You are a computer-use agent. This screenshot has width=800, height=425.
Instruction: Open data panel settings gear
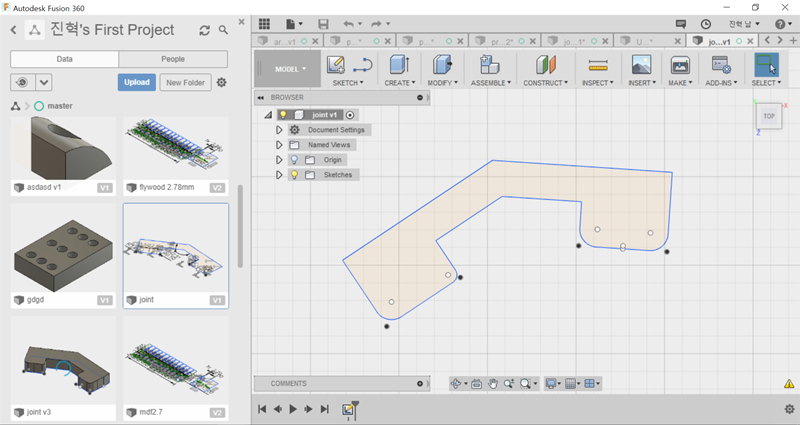coord(221,82)
